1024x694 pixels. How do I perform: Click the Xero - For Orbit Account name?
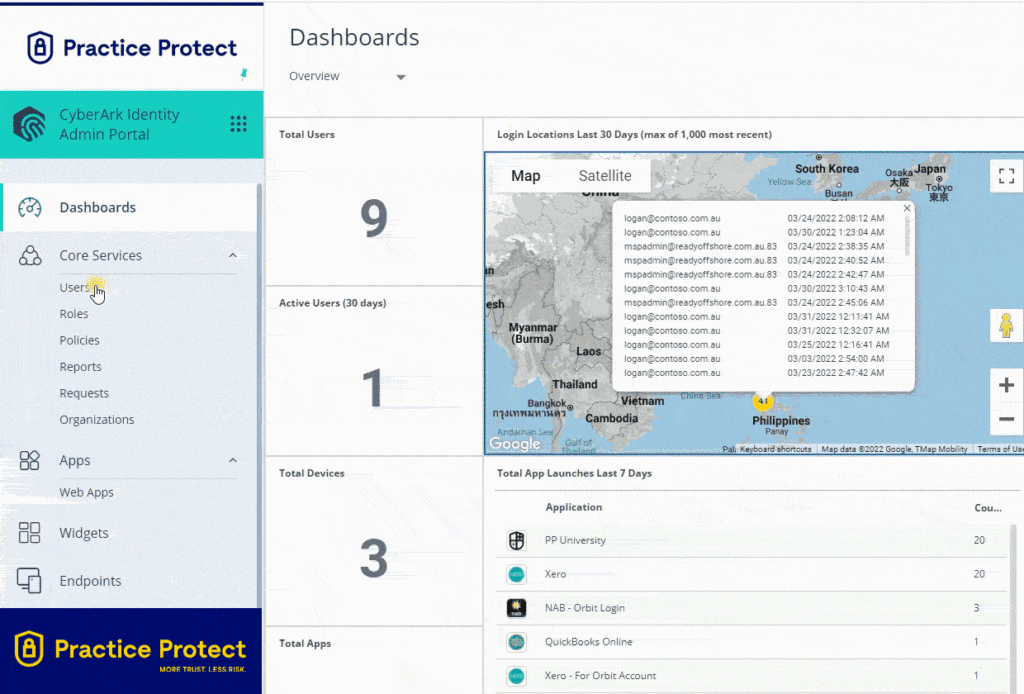coord(600,676)
